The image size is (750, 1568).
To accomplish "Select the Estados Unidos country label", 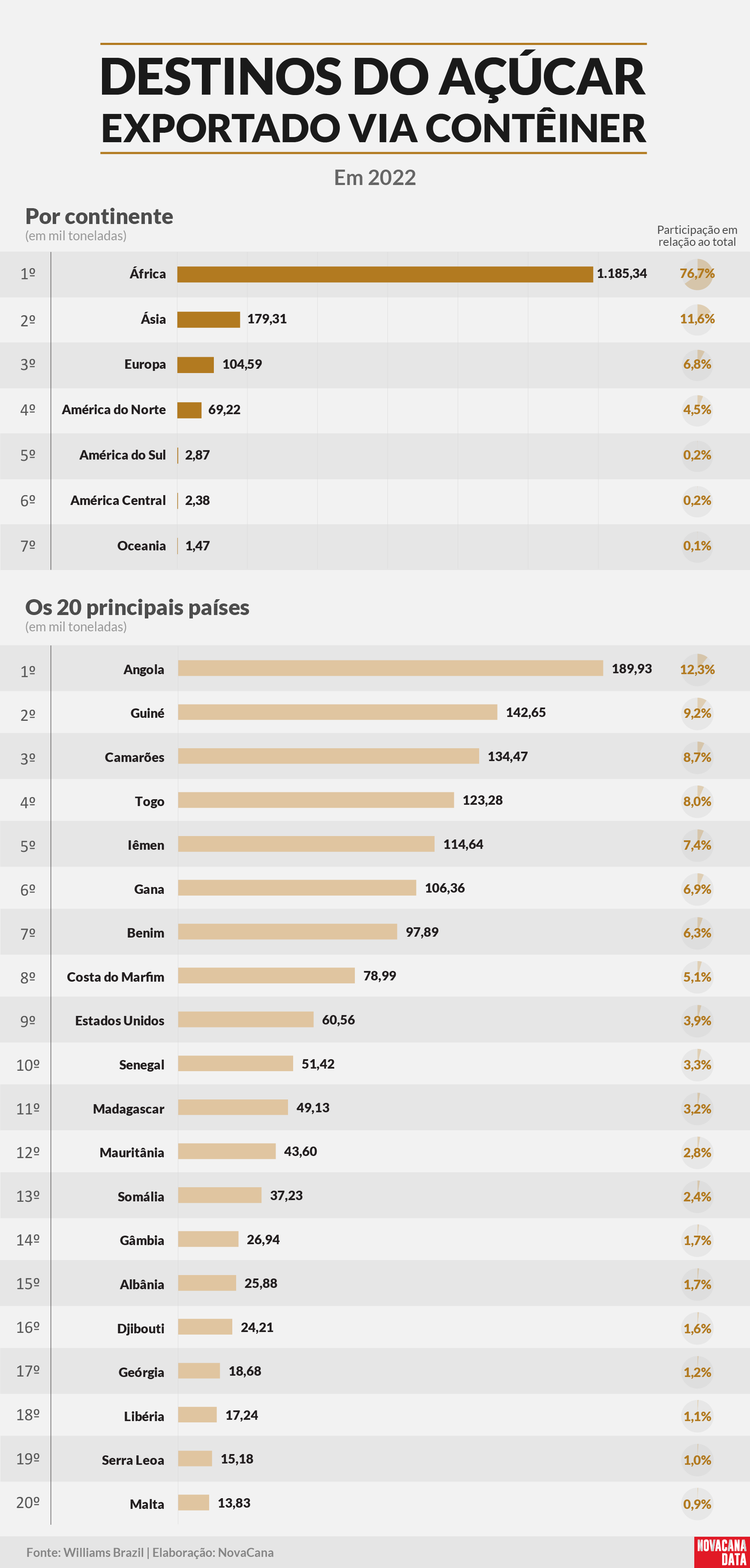I will click(120, 1021).
